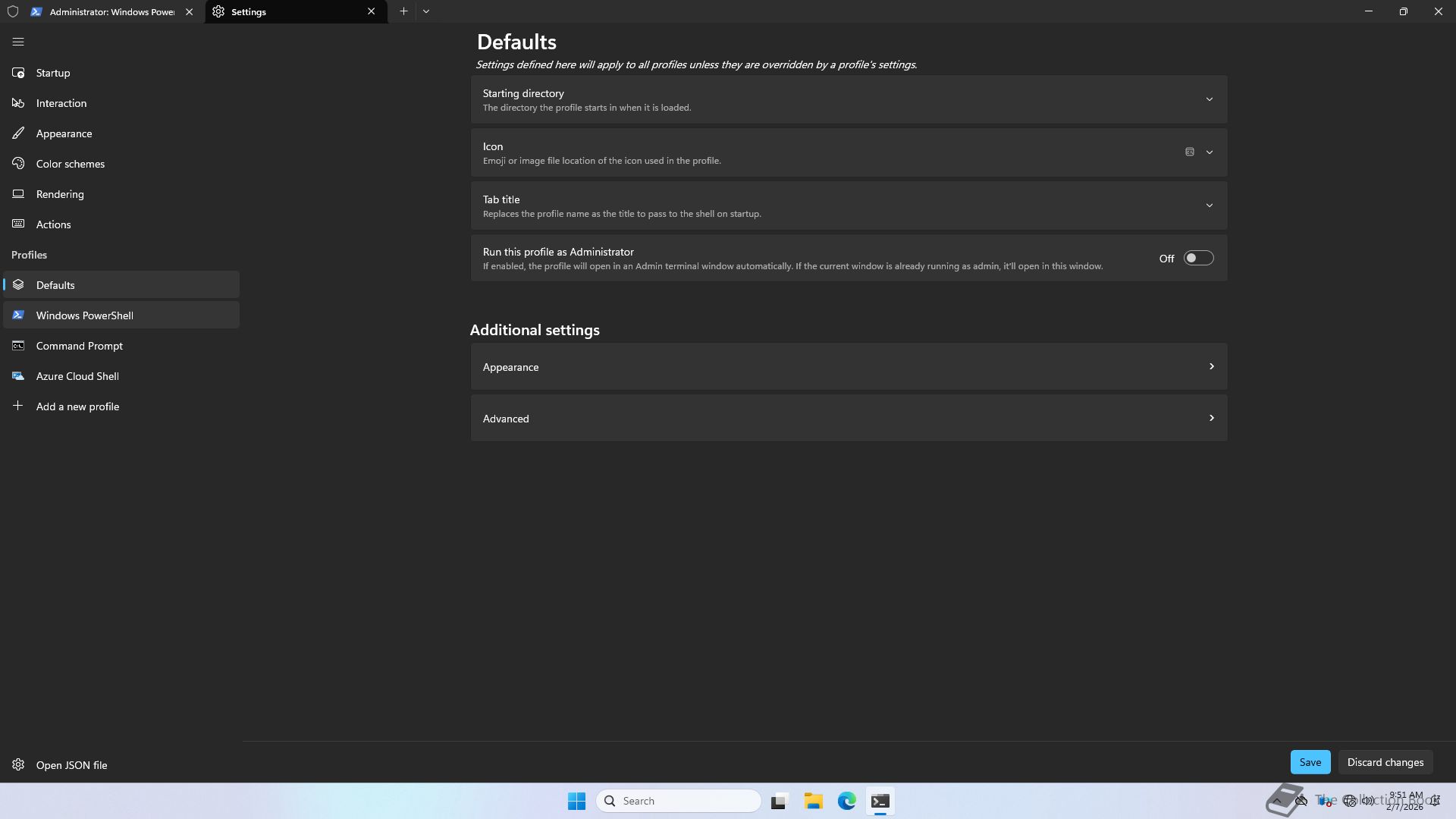1456x819 pixels.
Task: Click the Save button
Action: pyautogui.click(x=1310, y=762)
